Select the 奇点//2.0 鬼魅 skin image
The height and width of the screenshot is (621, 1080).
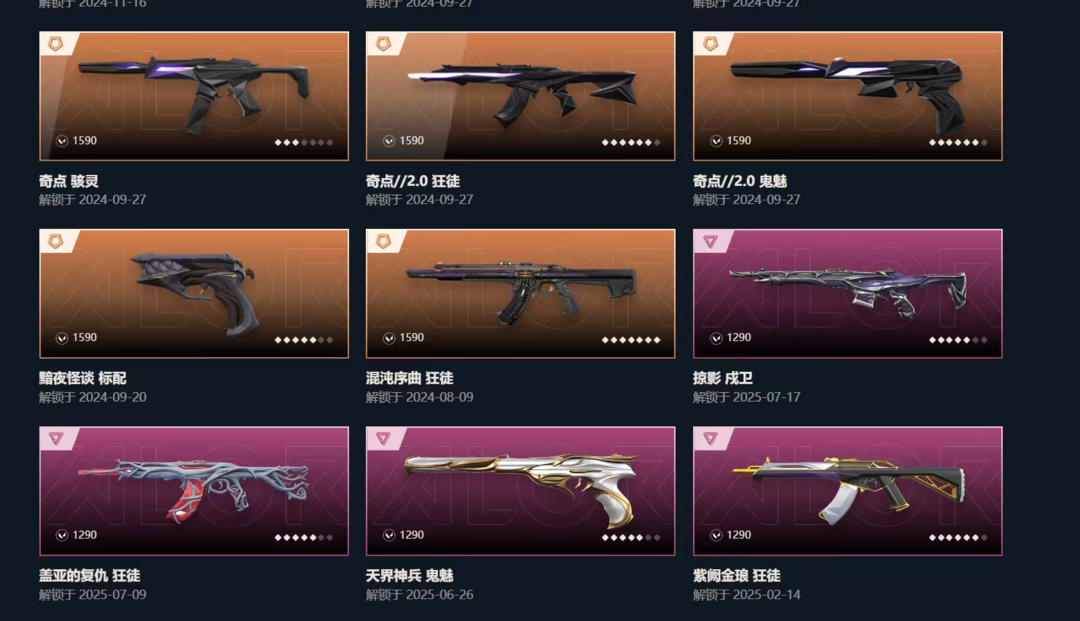point(847,96)
